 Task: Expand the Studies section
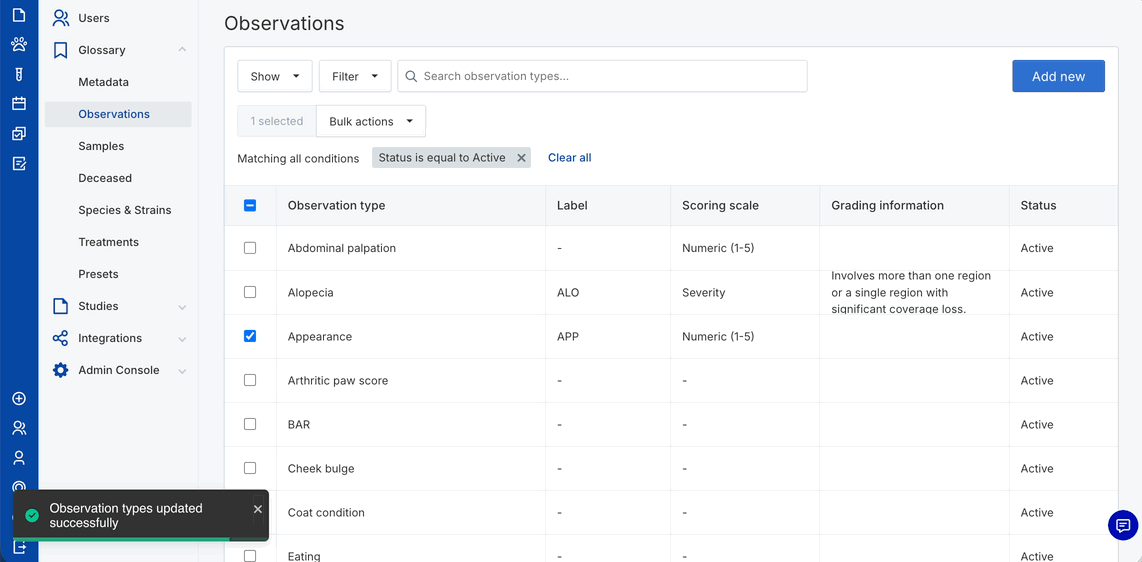tap(182, 307)
